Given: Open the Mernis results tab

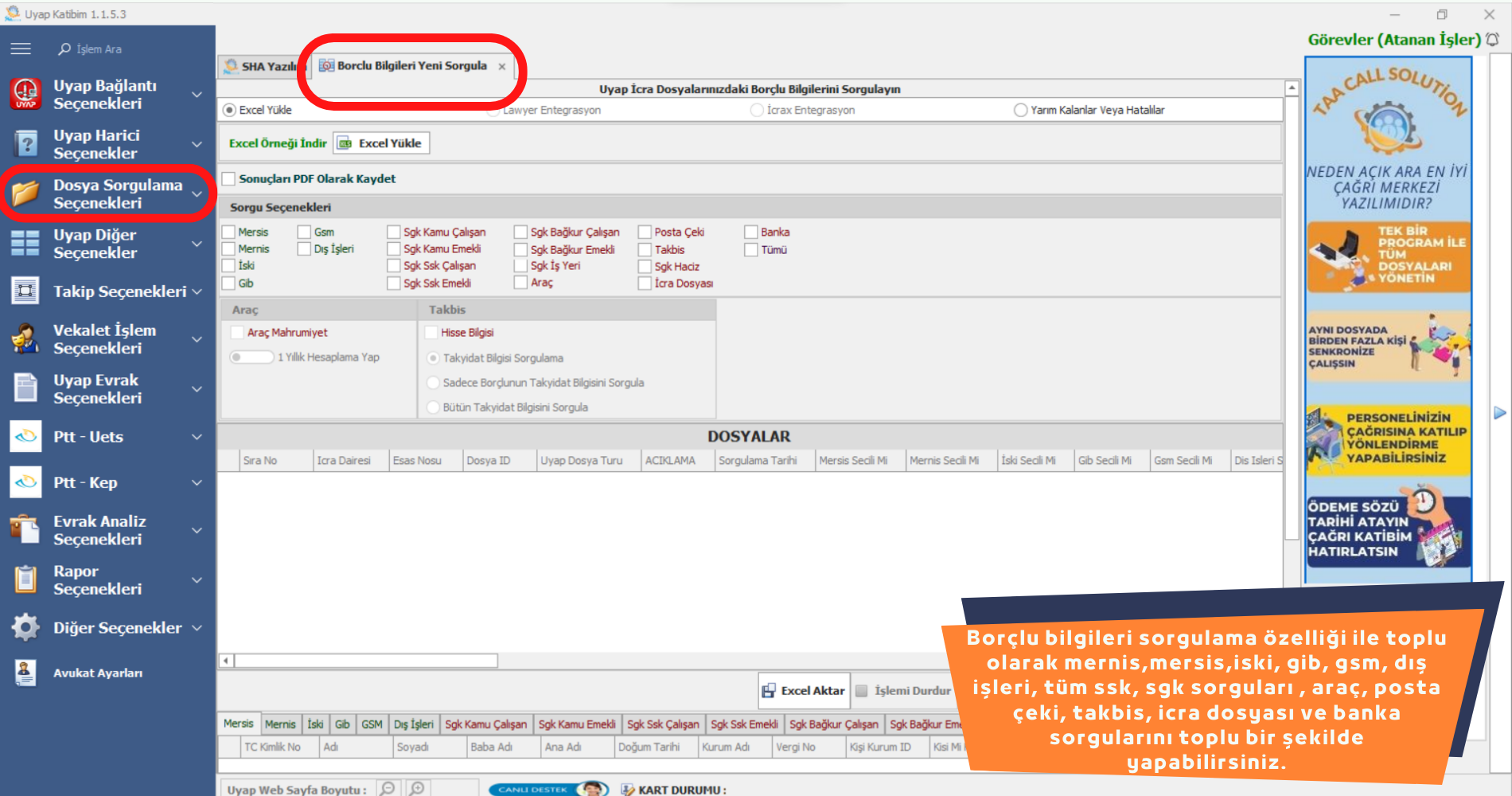Looking at the screenshot, I should (x=280, y=724).
